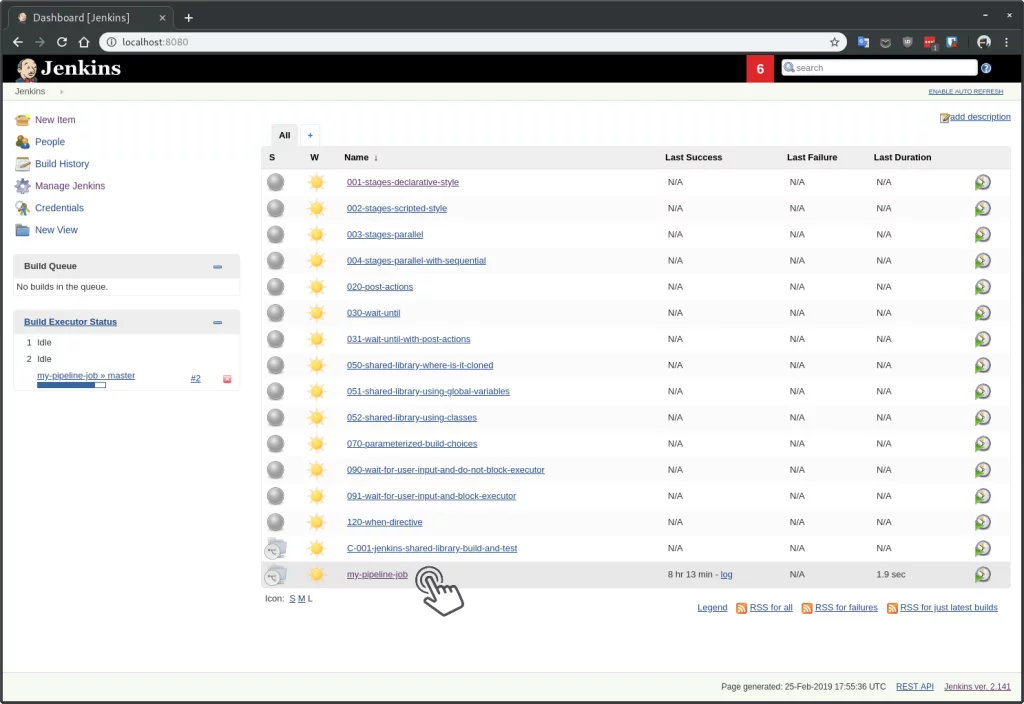Screen dimensions: 1024x704
Task: Open the Legend link
Action: click(712, 608)
